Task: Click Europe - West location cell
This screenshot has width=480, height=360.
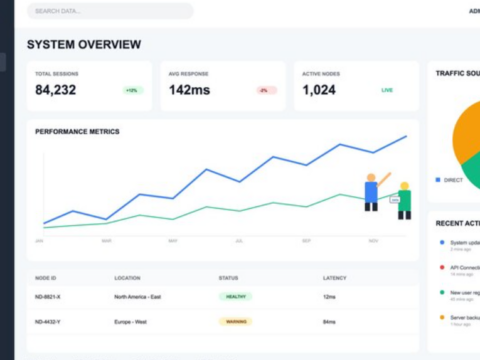Action: tap(131, 322)
